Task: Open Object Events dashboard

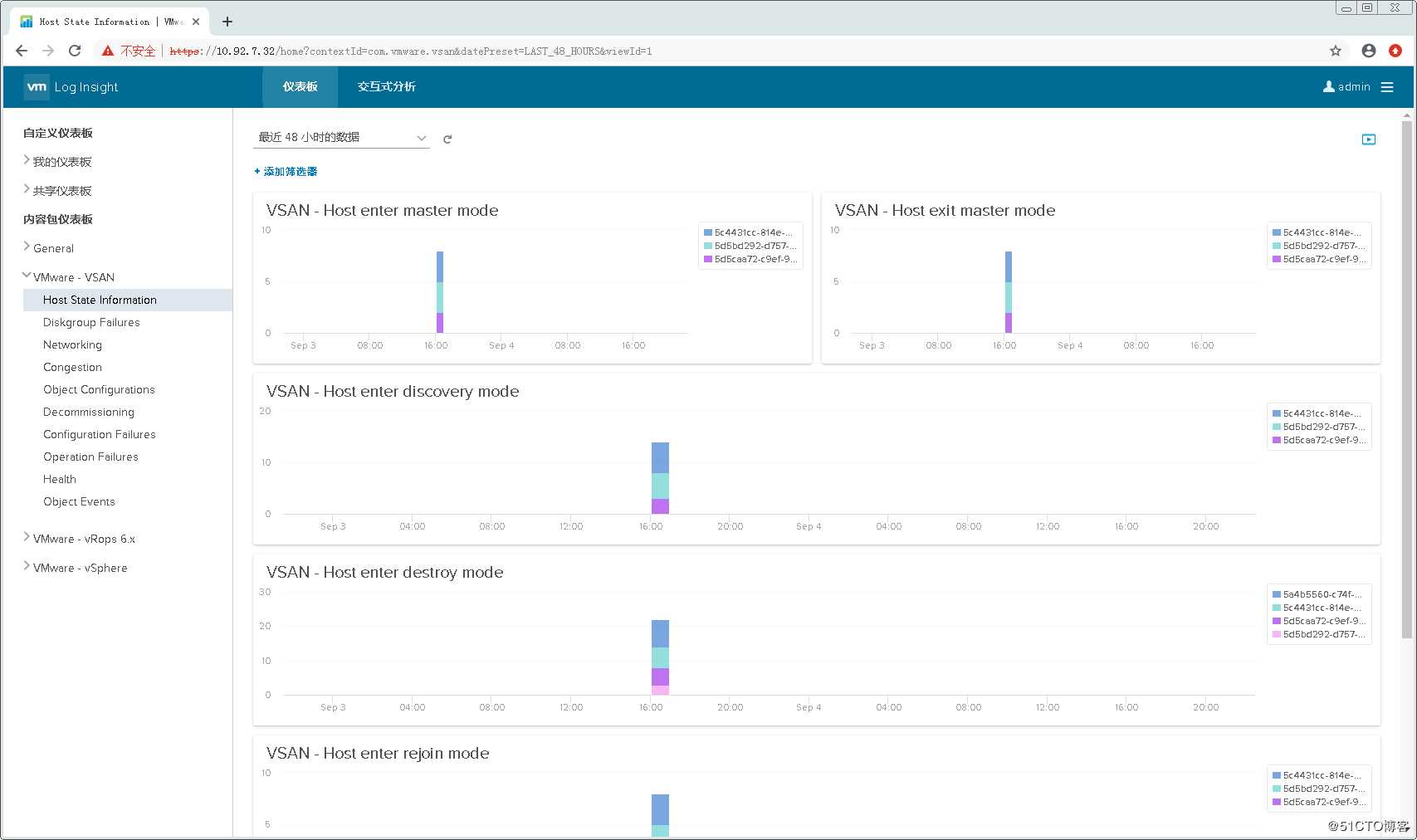Action: pos(79,501)
